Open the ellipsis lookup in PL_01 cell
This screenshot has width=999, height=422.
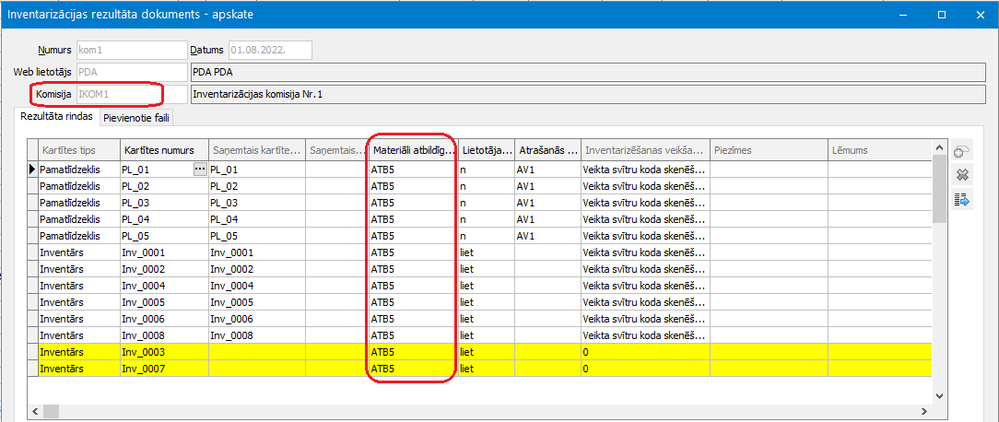pyautogui.click(x=200, y=169)
